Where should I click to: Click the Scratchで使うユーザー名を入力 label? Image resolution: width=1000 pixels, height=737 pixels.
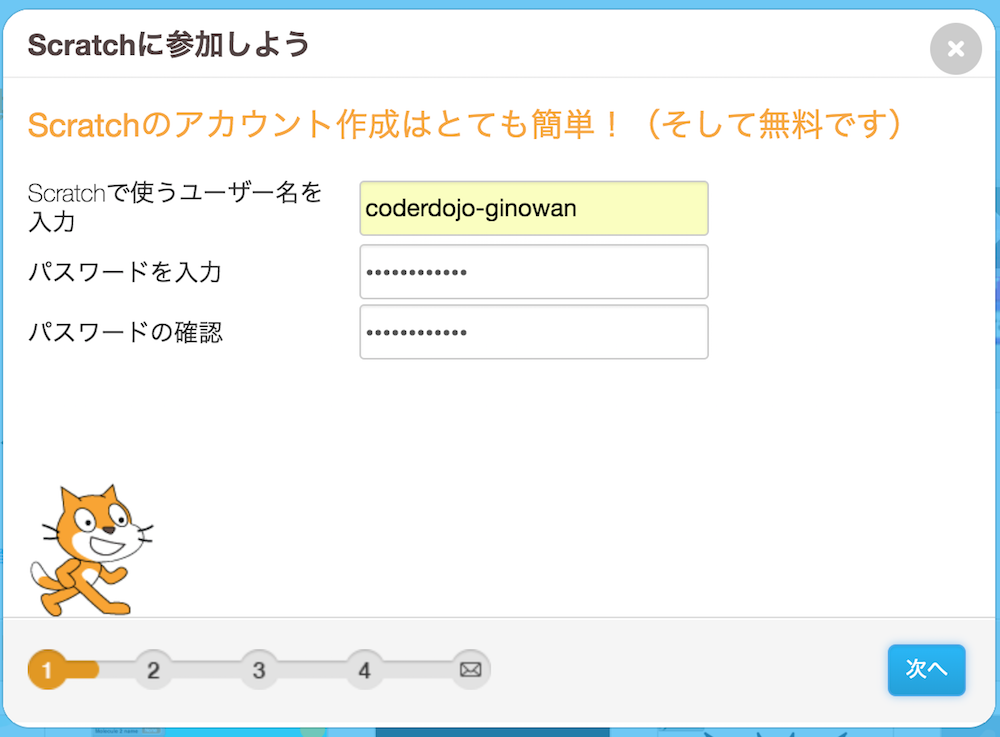[175, 207]
